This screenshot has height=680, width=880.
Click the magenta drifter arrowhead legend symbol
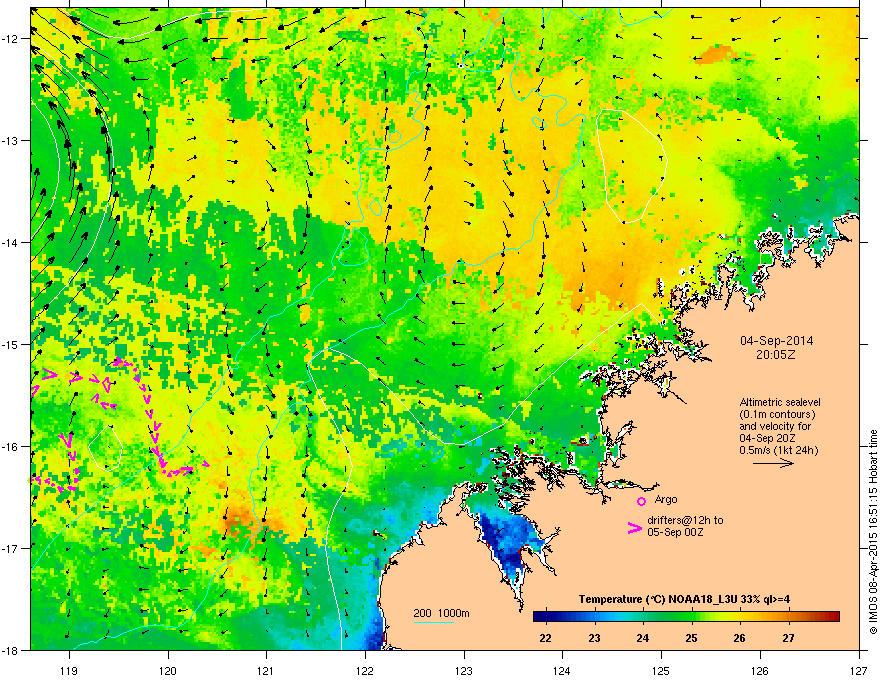point(634,528)
